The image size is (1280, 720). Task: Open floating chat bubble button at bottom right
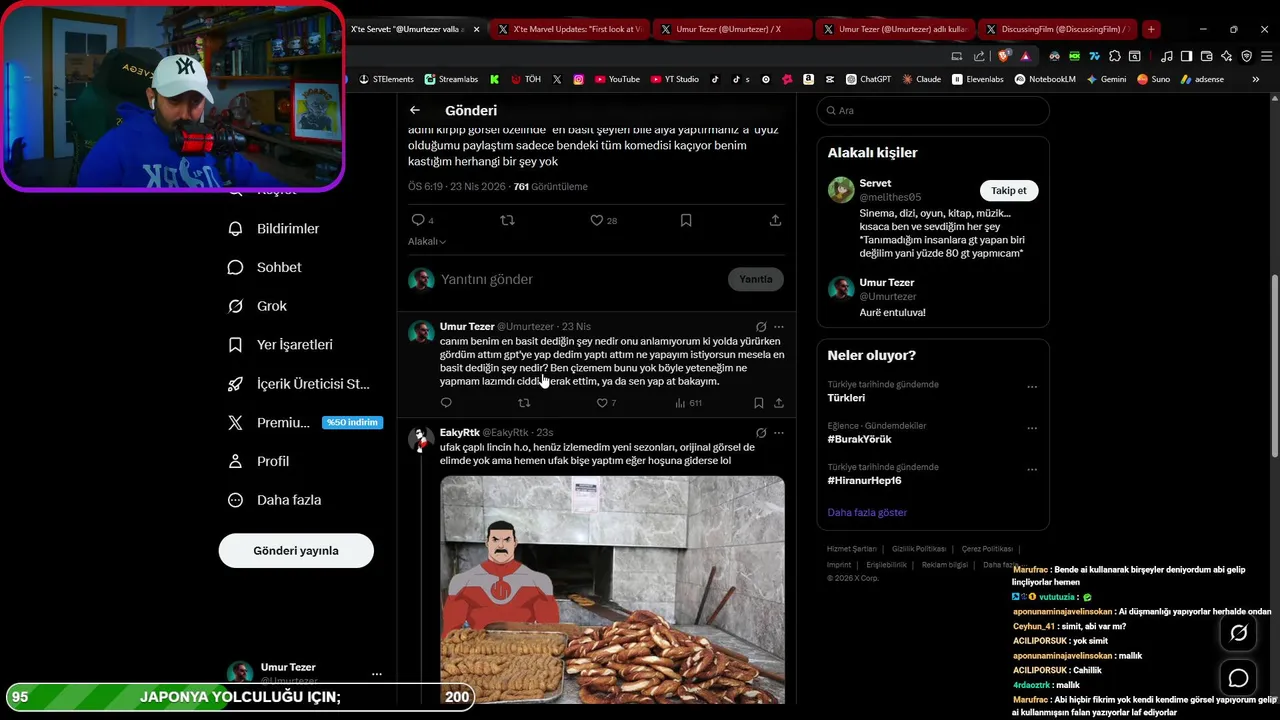tap(1238, 679)
